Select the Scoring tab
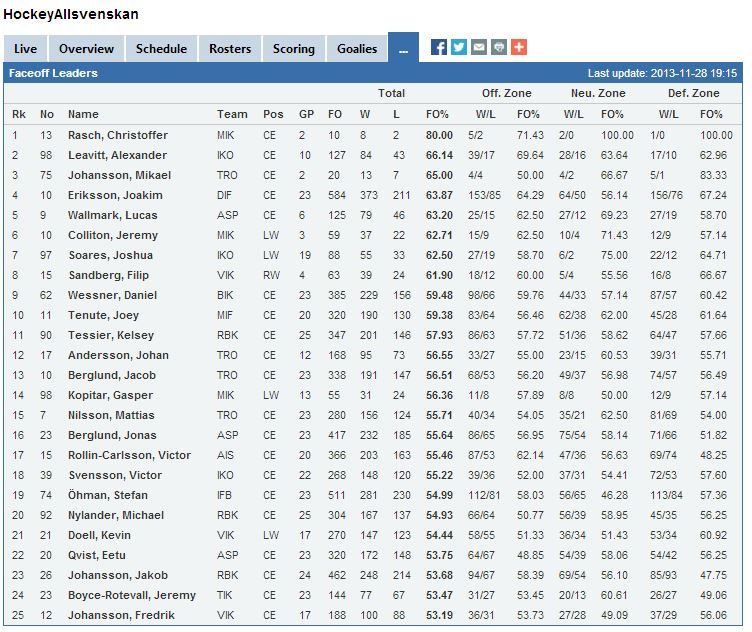The height and width of the screenshot is (632, 752). point(294,49)
